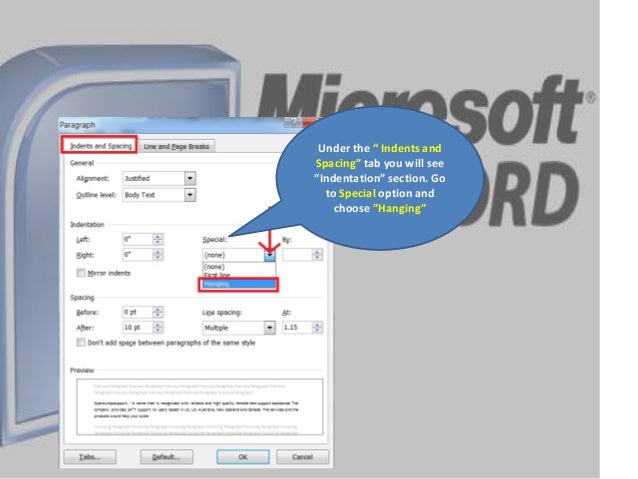Adjust the Right indentation spinner arrows
638x479 pixels.
pyautogui.click(x=158, y=255)
